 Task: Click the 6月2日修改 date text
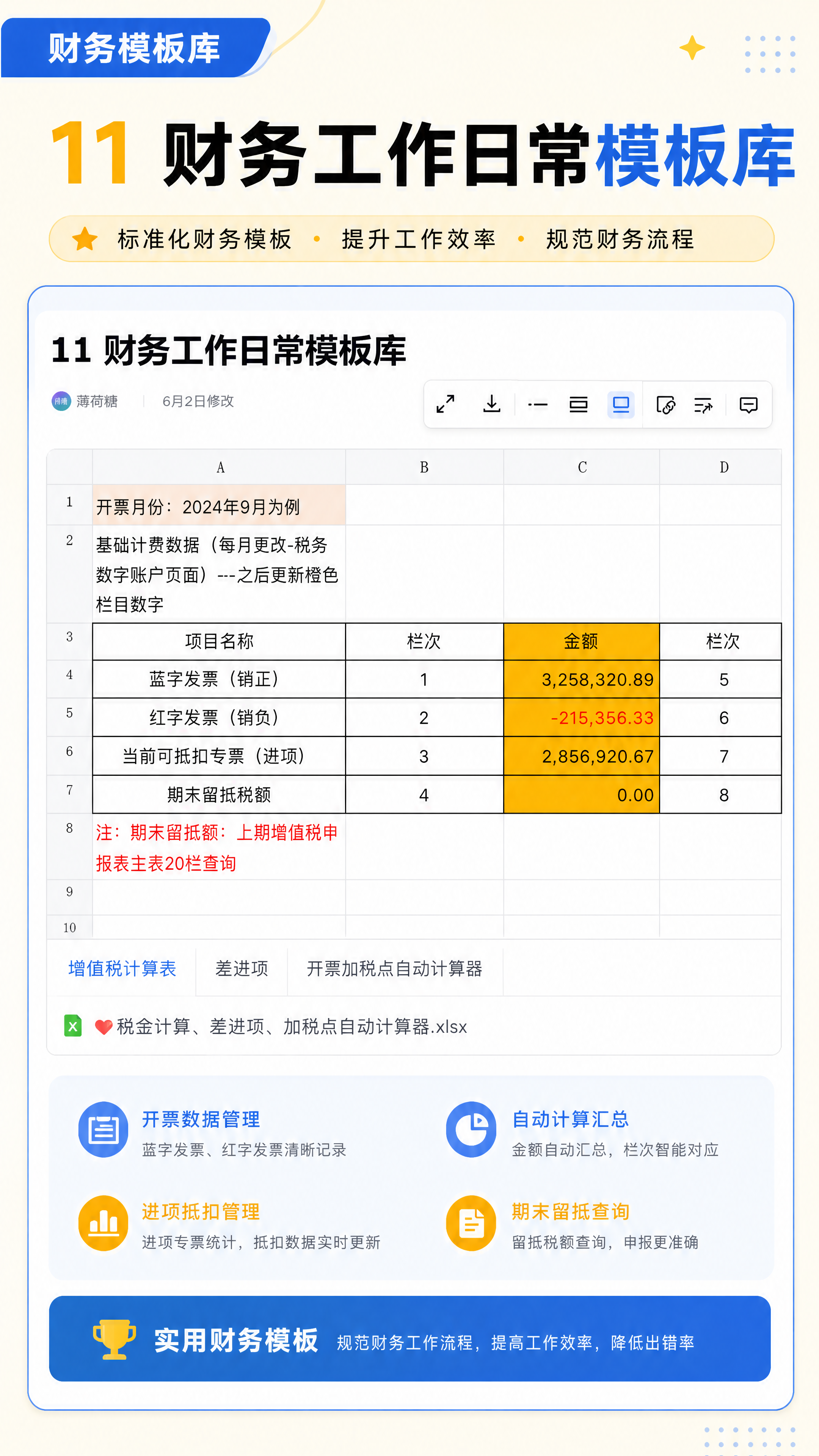(x=198, y=401)
